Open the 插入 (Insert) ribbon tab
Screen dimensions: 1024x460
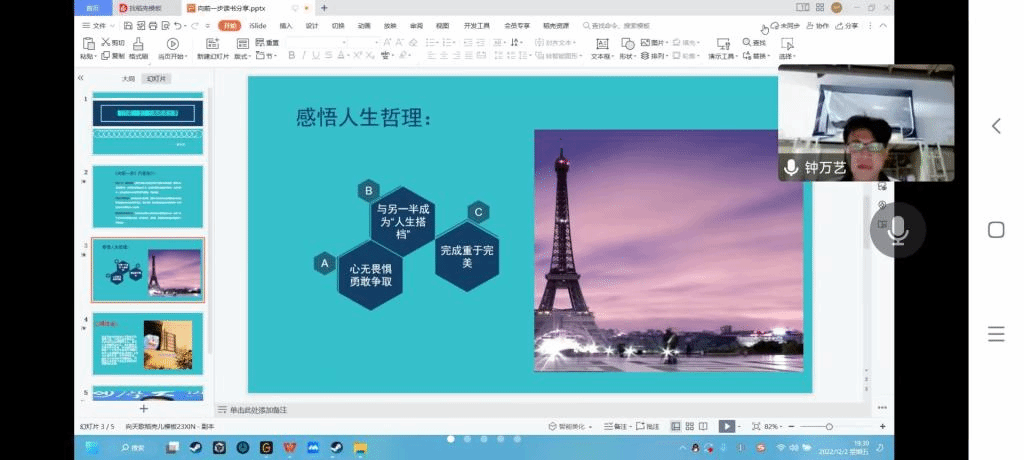(x=286, y=25)
